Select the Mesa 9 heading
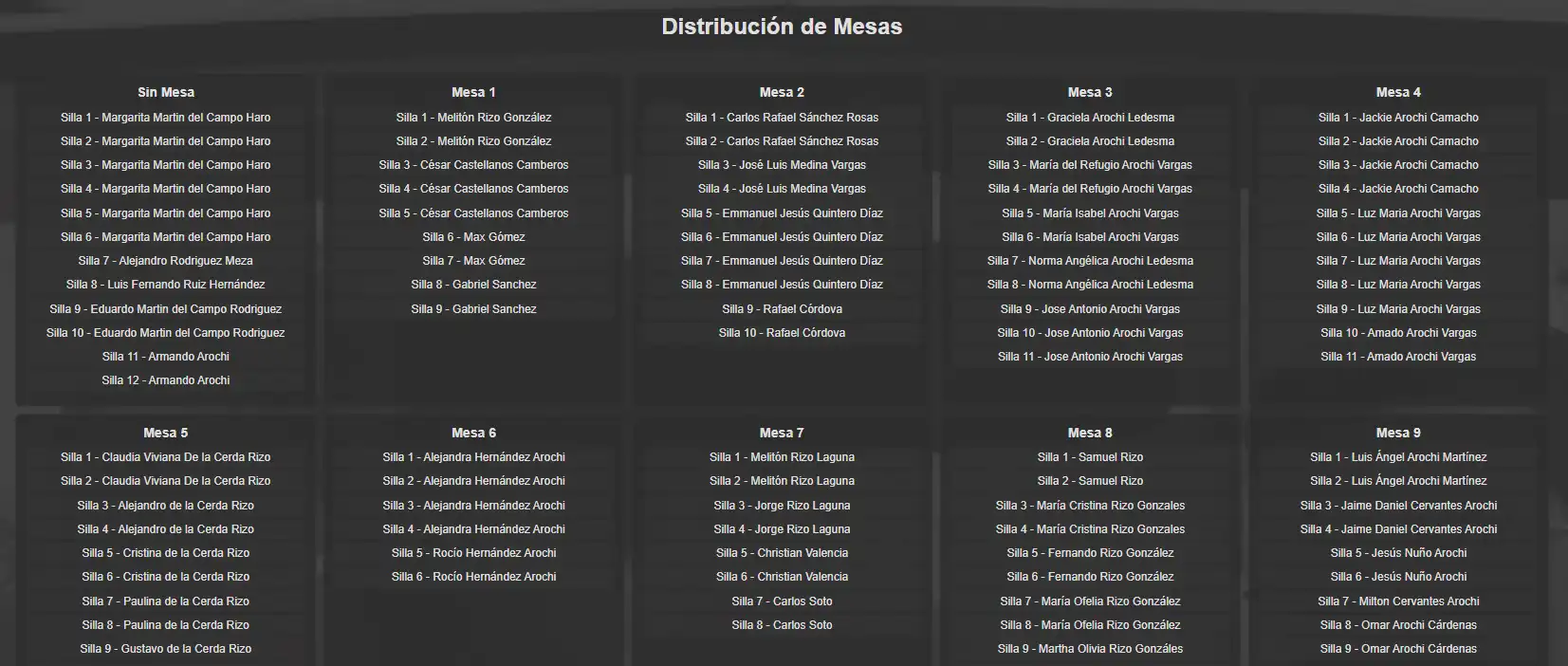Viewport: 1568px width, 666px height. click(1398, 433)
